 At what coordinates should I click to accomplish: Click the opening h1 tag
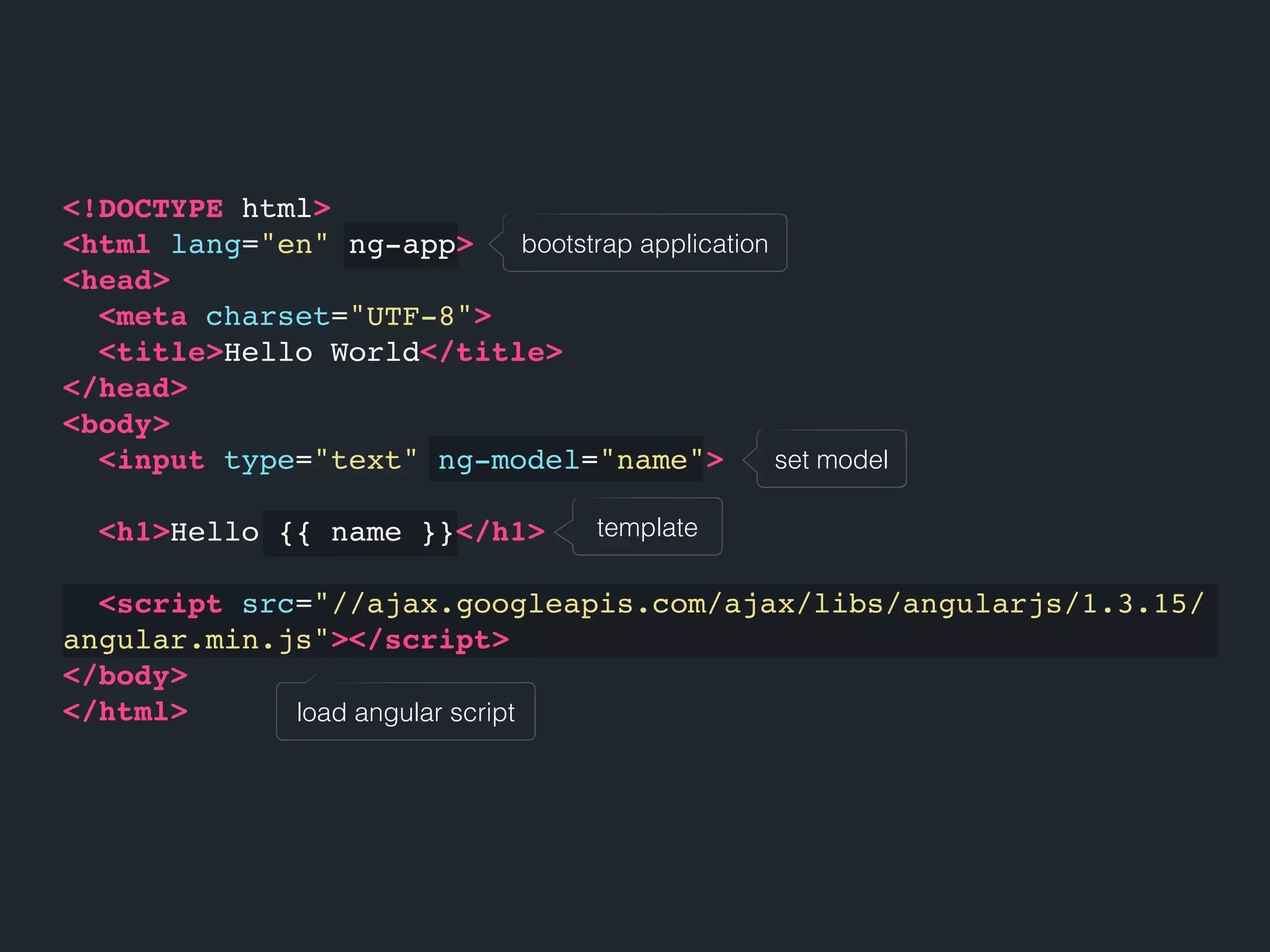(134, 532)
